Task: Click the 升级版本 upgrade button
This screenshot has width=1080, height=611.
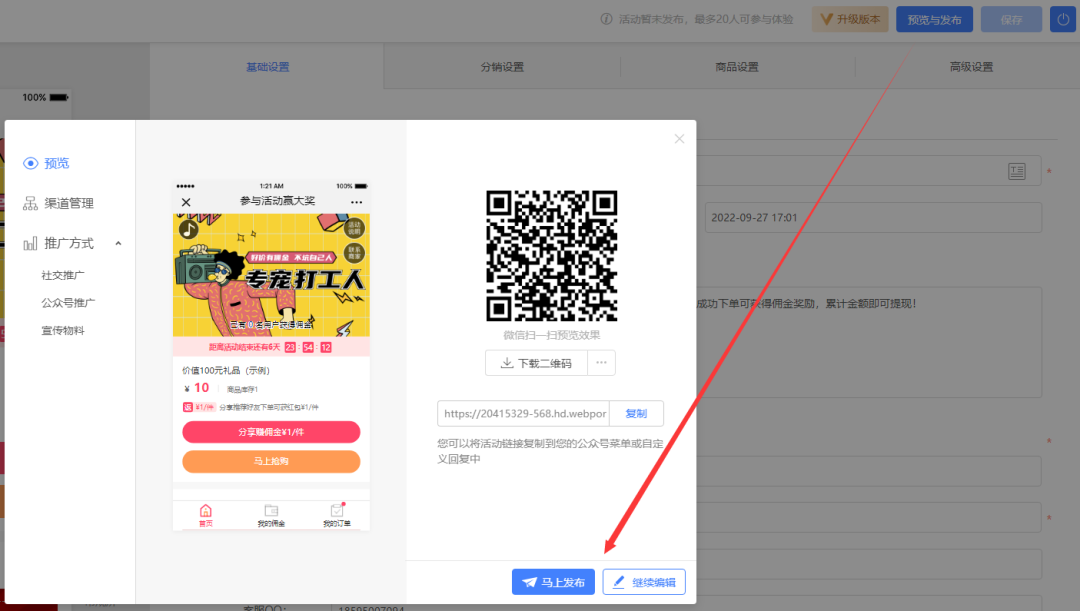Action: [850, 19]
